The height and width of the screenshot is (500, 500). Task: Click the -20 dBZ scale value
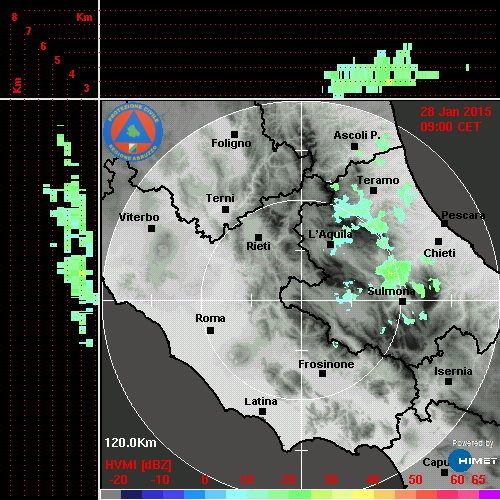coord(118,480)
